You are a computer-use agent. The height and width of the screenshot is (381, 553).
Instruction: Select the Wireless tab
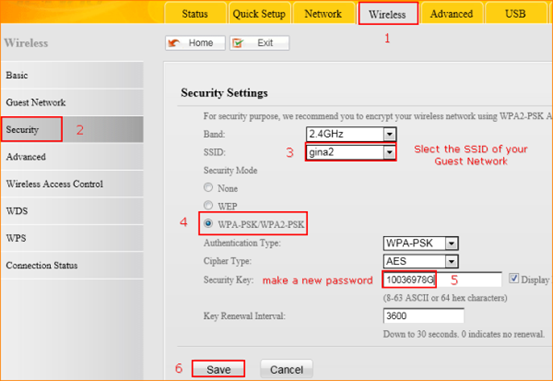388,13
